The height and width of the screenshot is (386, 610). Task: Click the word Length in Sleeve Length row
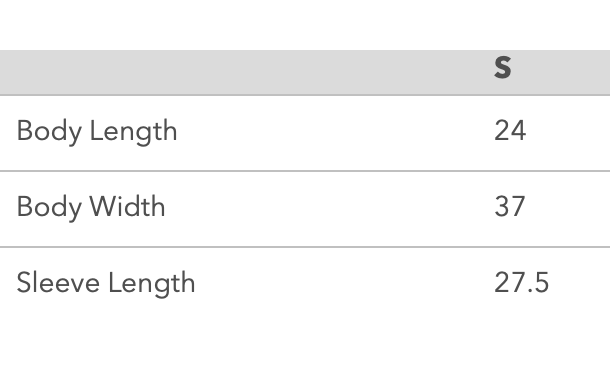(152, 284)
